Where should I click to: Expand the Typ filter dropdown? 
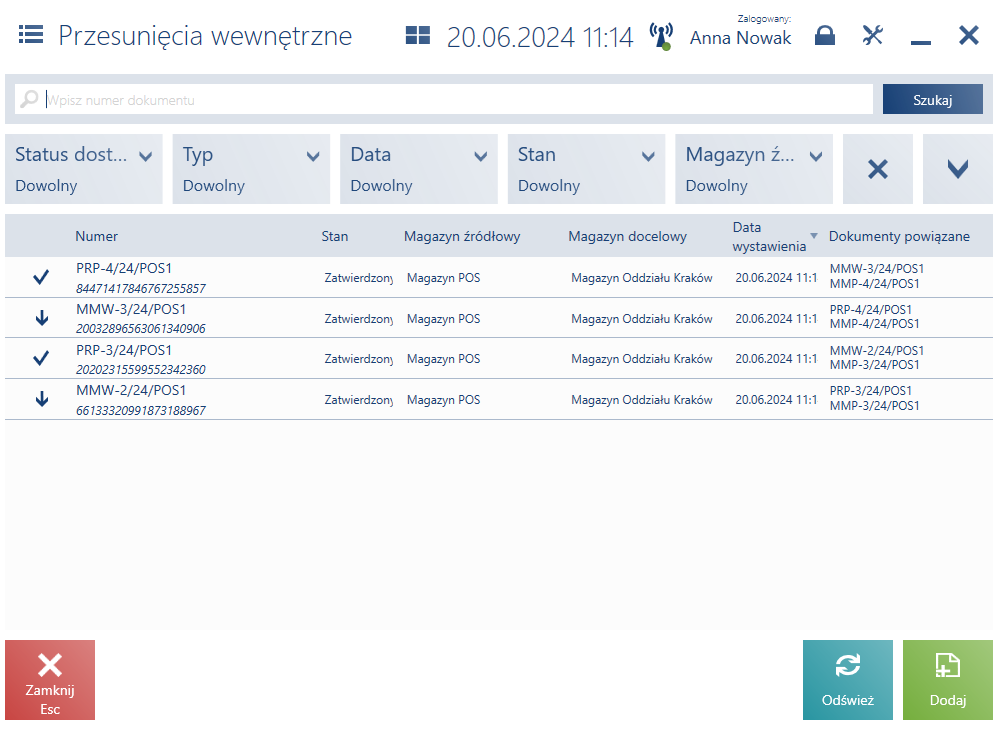tap(251, 169)
